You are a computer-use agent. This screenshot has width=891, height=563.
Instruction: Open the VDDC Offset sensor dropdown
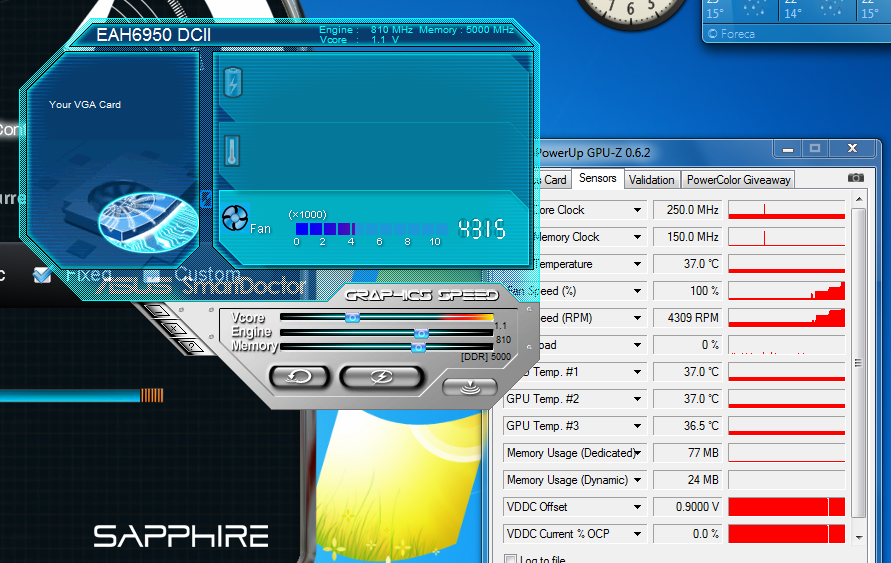638,507
